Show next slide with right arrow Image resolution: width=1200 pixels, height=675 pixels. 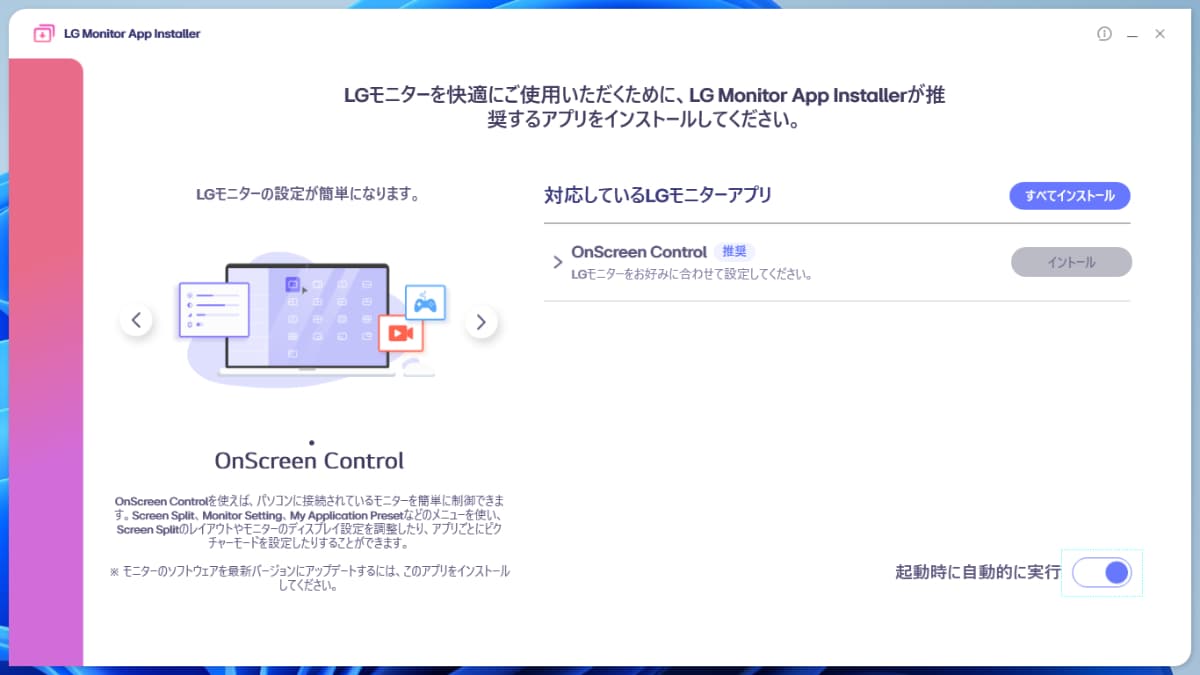pyautogui.click(x=481, y=321)
